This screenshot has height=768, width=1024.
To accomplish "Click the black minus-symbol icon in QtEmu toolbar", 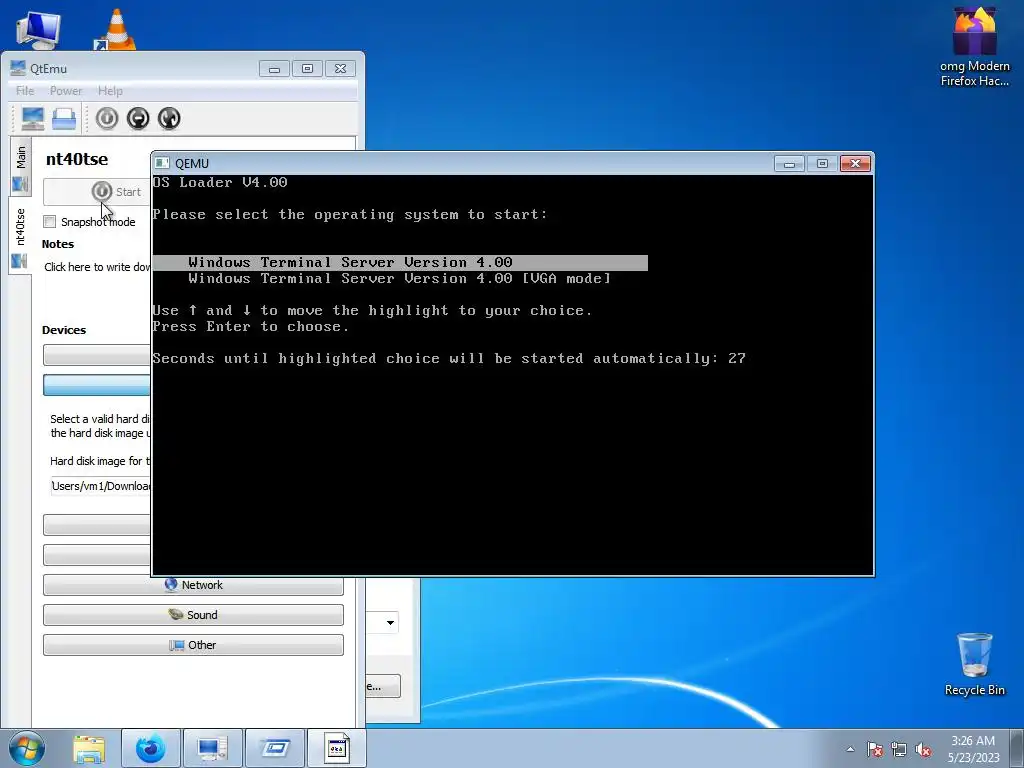I will (138, 118).
